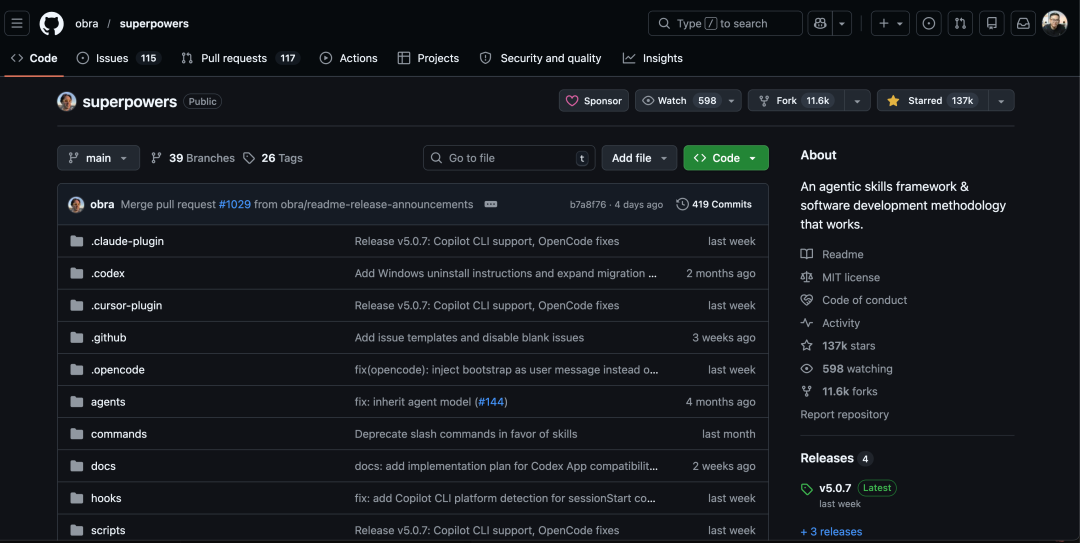Open the Copilot dropdown arrow in header
Image resolution: width=1080 pixels, height=543 pixels.
point(842,23)
